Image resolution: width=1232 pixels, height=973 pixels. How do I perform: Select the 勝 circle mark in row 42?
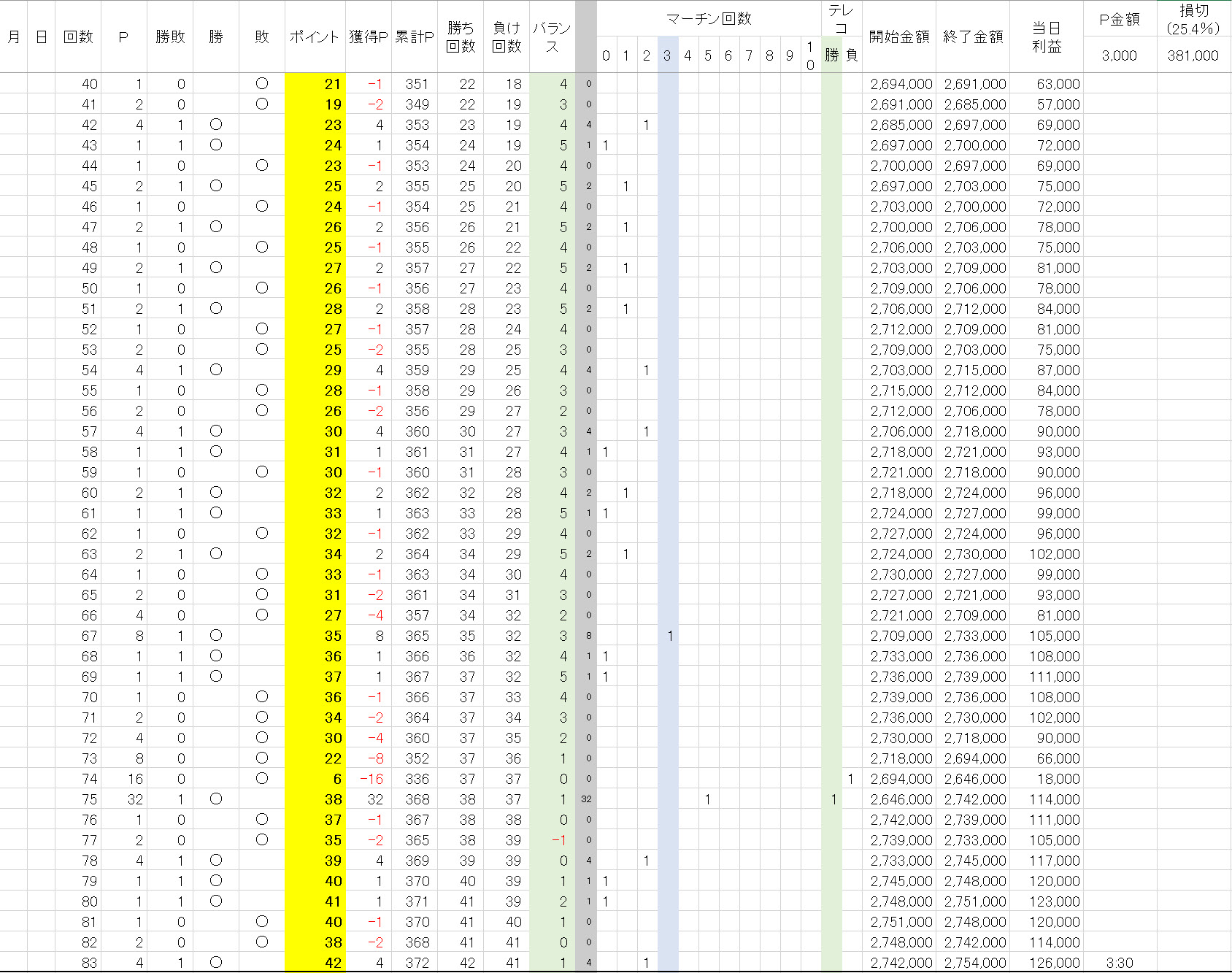coord(216,125)
